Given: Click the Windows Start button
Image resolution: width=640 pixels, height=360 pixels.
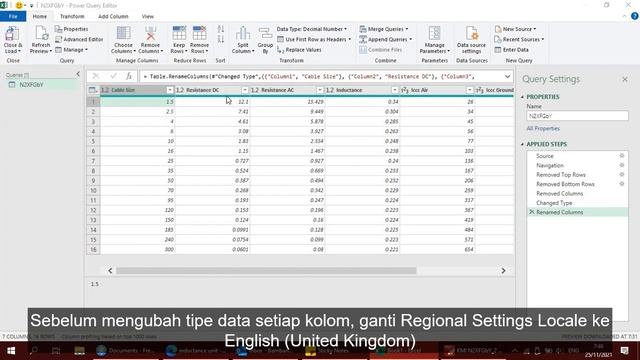Looking at the screenshot, I should tap(11, 351).
